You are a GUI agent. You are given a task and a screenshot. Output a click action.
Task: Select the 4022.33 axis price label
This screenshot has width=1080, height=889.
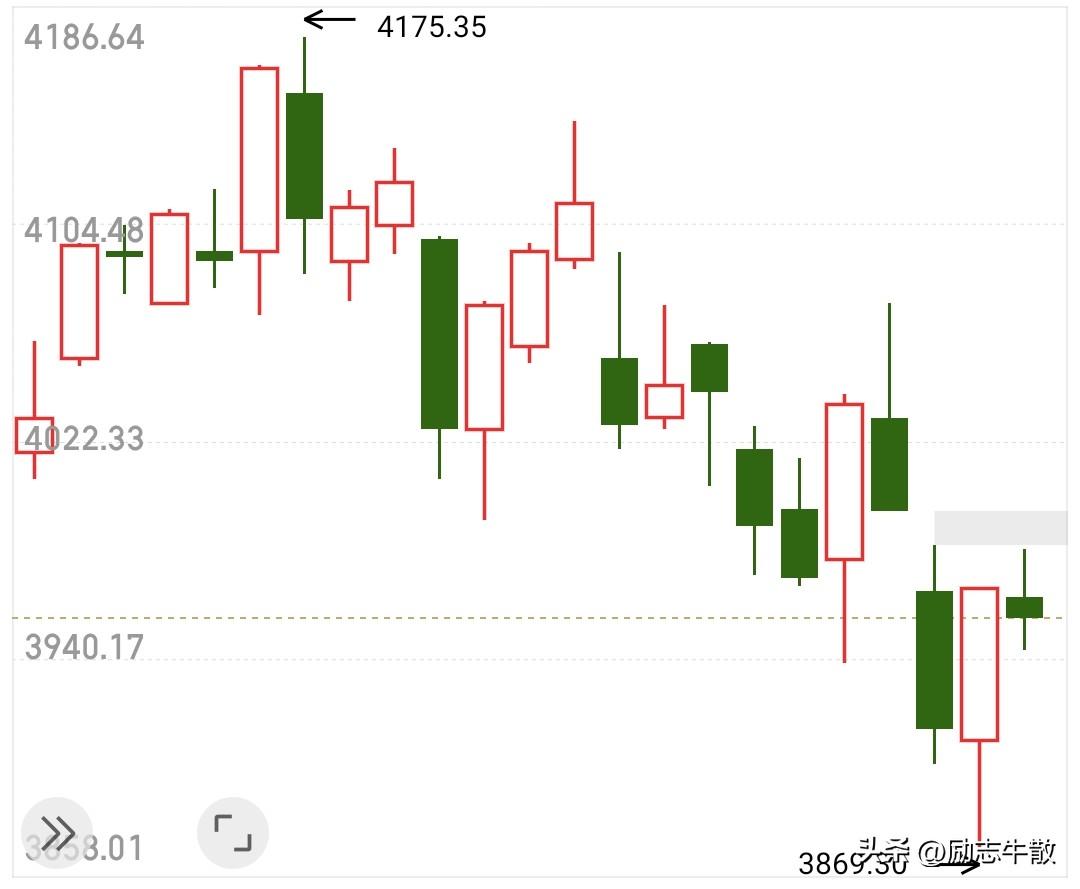point(84,439)
